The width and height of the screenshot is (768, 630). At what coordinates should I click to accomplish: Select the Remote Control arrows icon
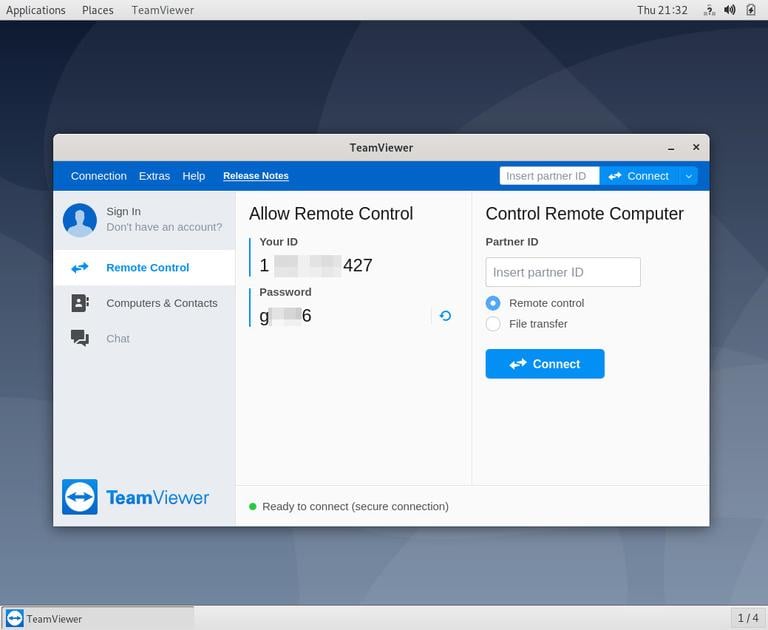pos(80,267)
